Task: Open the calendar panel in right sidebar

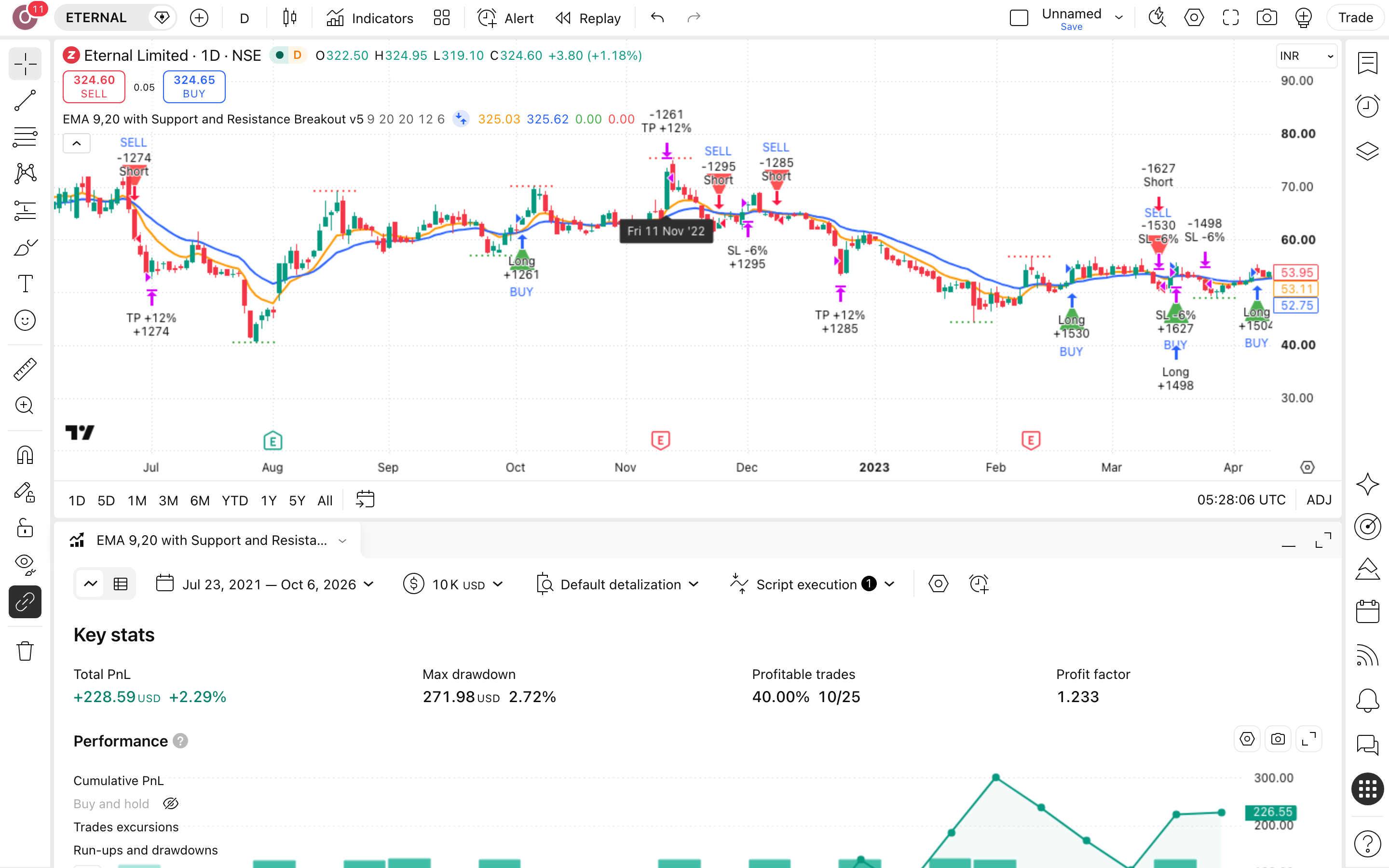Action: [1368, 611]
